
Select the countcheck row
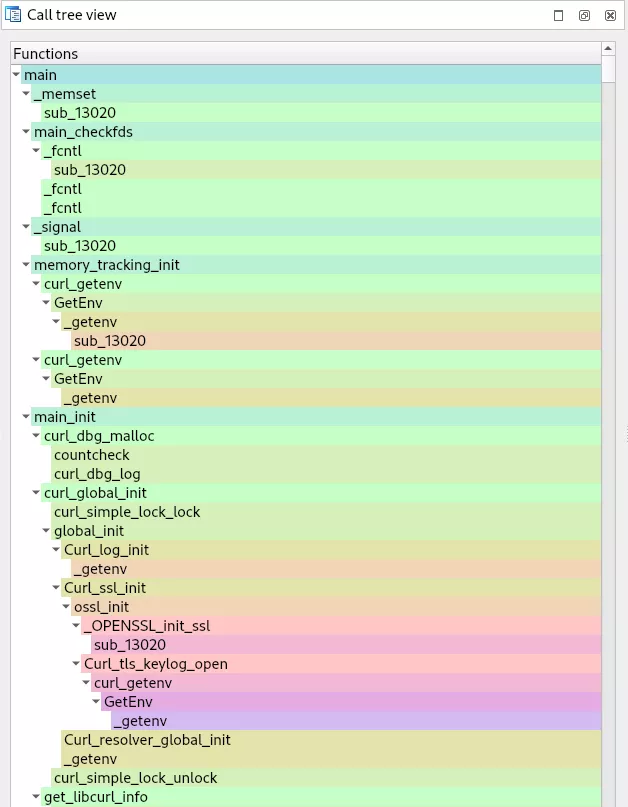[326, 455]
